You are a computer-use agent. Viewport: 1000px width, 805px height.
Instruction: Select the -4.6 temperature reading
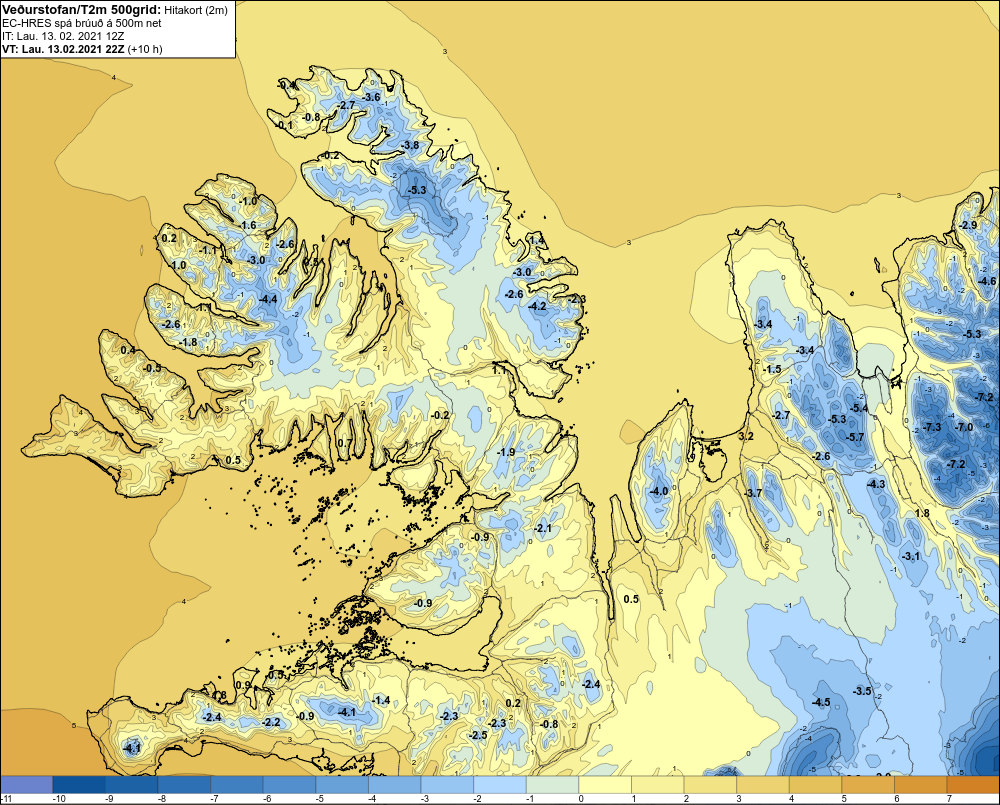pos(987,281)
